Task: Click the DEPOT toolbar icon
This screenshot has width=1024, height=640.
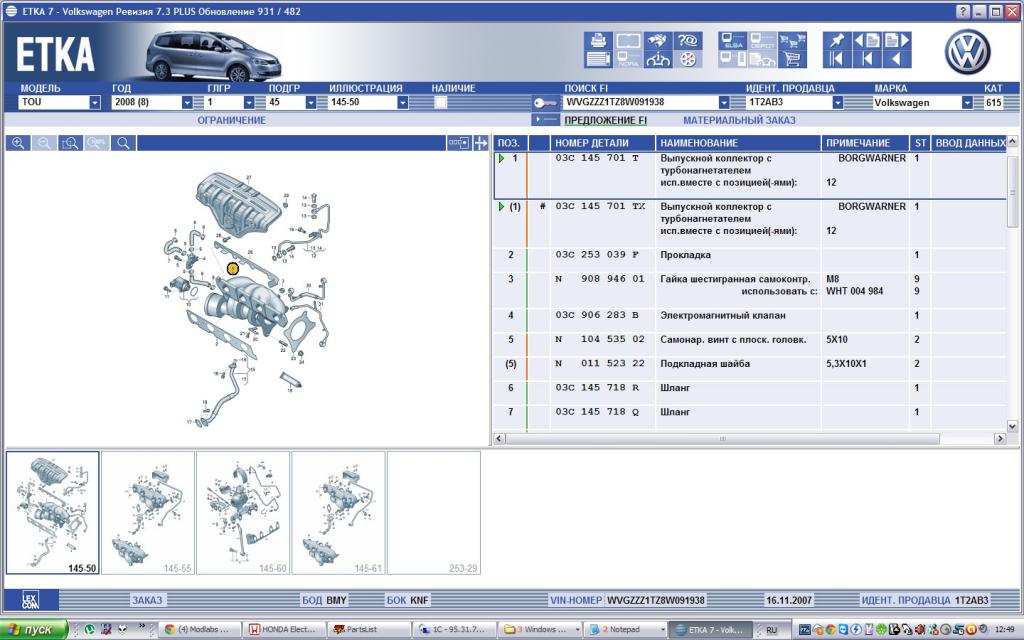Action: coord(762,40)
